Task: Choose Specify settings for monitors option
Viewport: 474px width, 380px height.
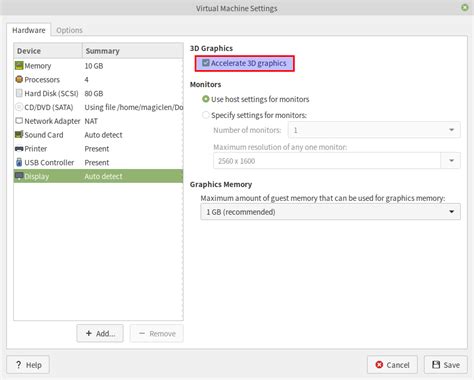Action: (206, 115)
